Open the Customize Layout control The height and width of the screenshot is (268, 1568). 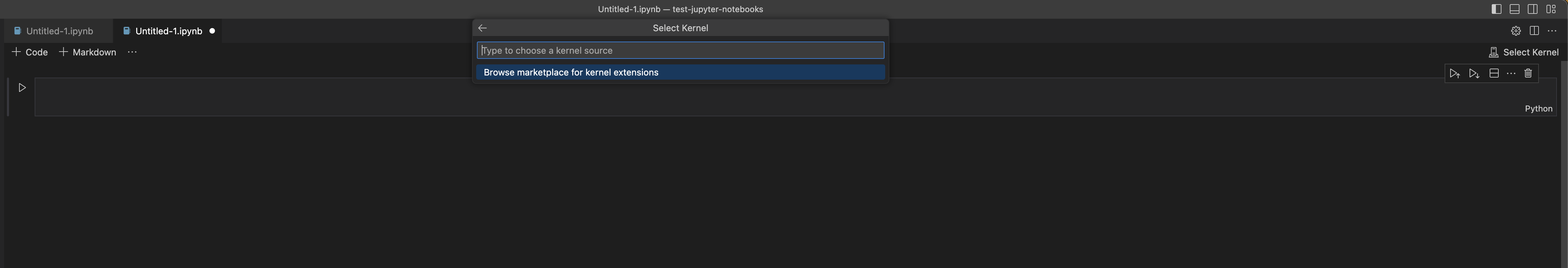[1552, 9]
